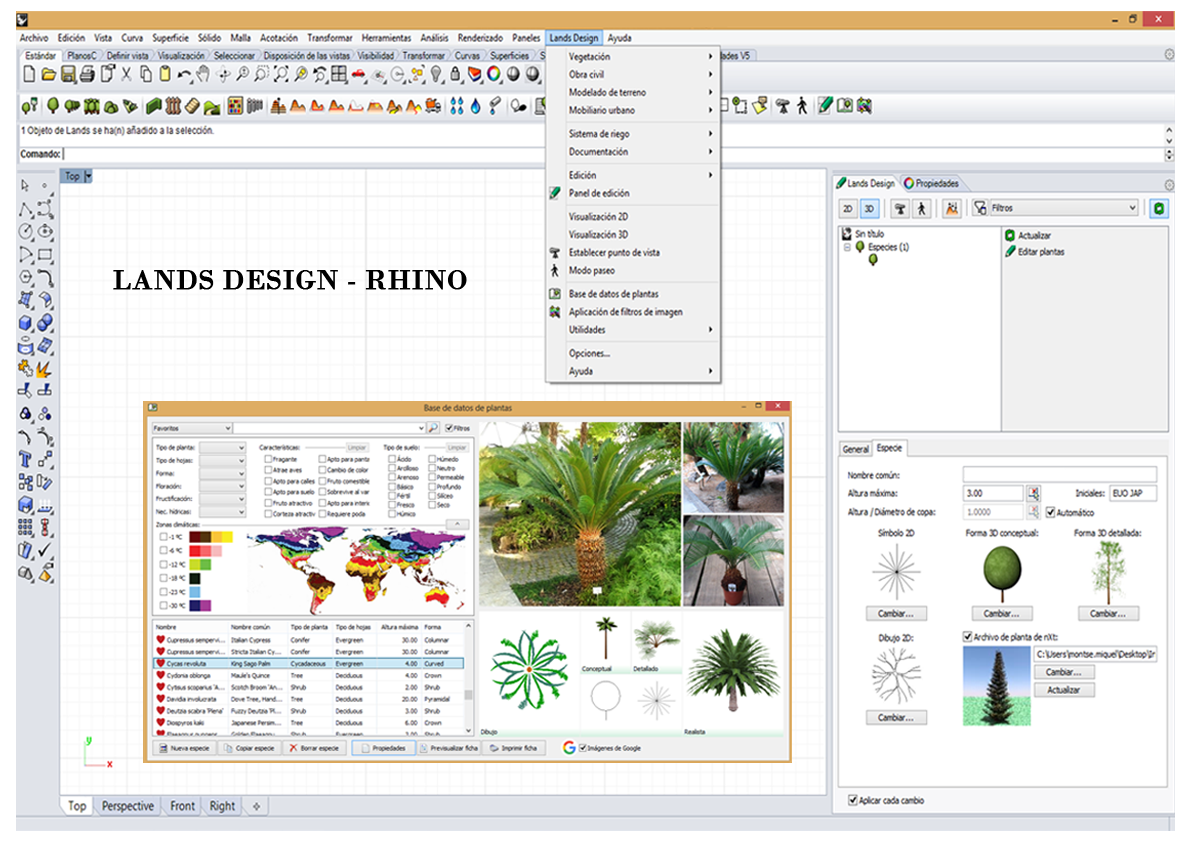Click the camera viewpoint icon in Lands panel

[900, 208]
